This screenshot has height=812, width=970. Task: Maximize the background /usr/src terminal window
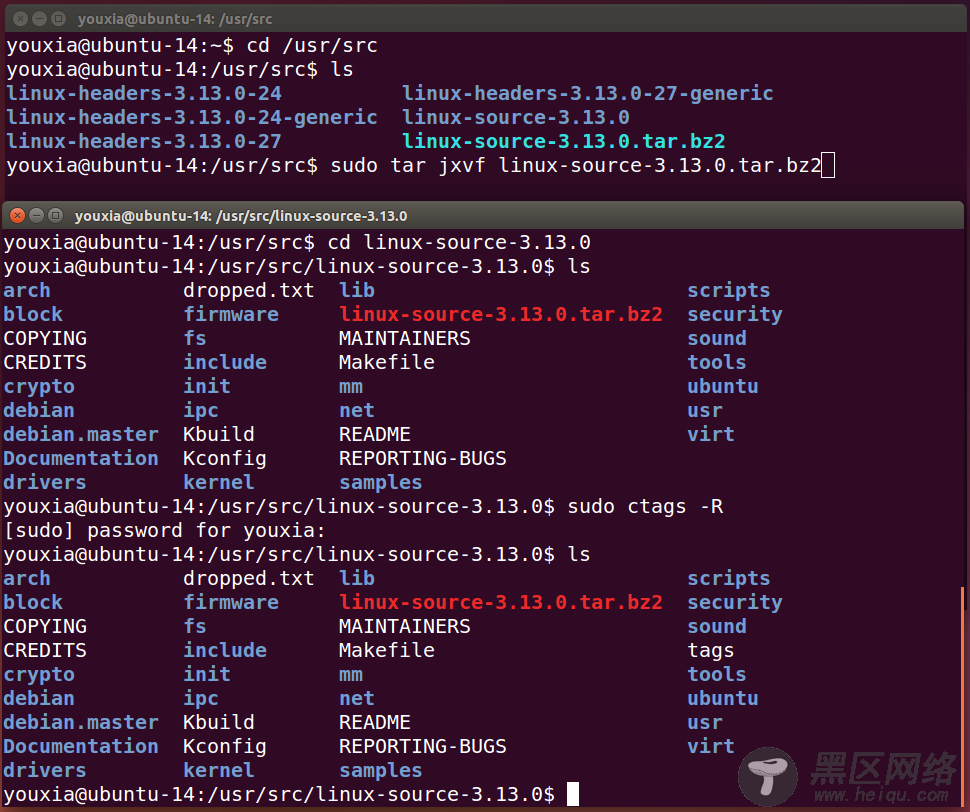58,19
